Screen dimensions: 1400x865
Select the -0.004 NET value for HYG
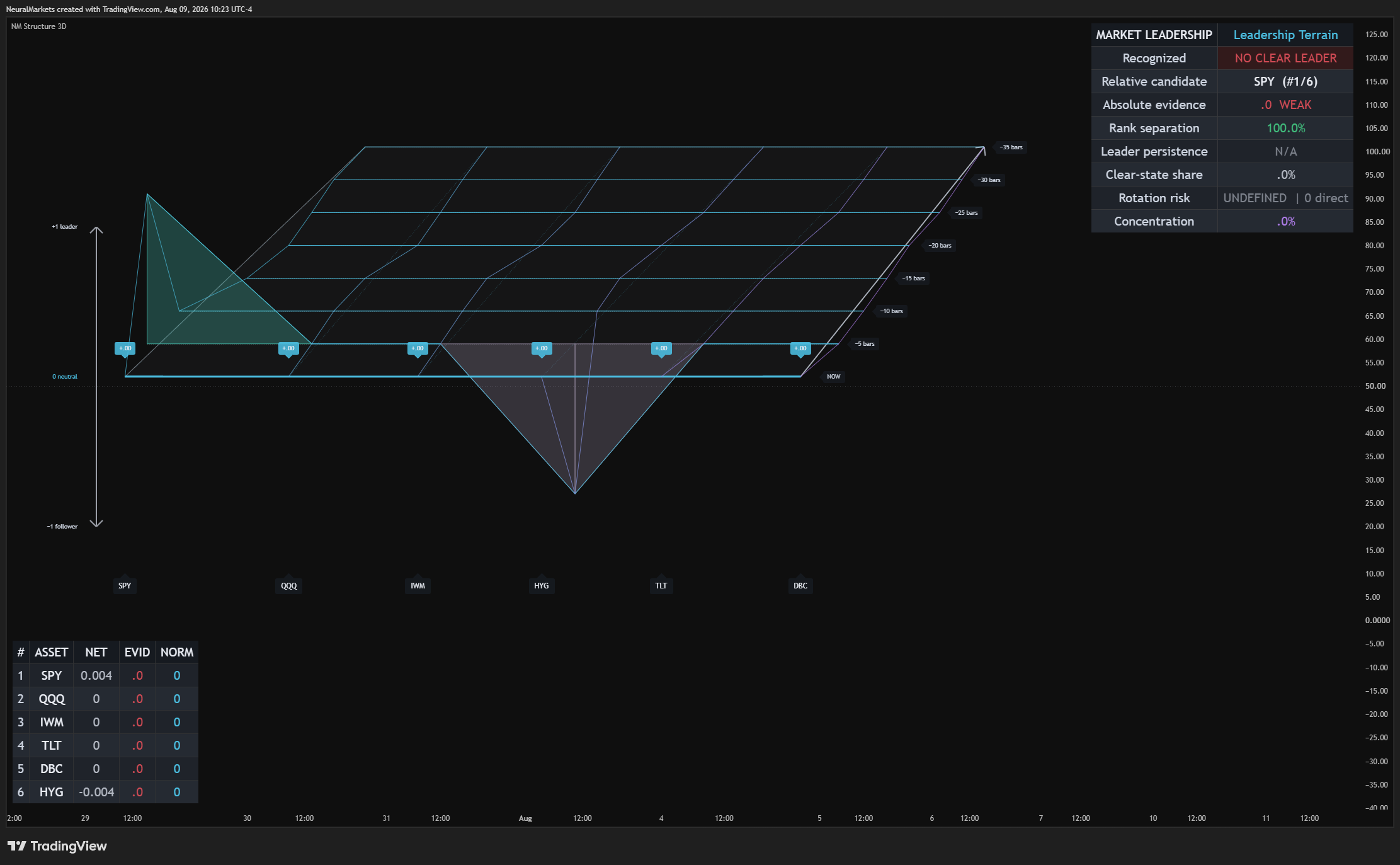(x=96, y=792)
